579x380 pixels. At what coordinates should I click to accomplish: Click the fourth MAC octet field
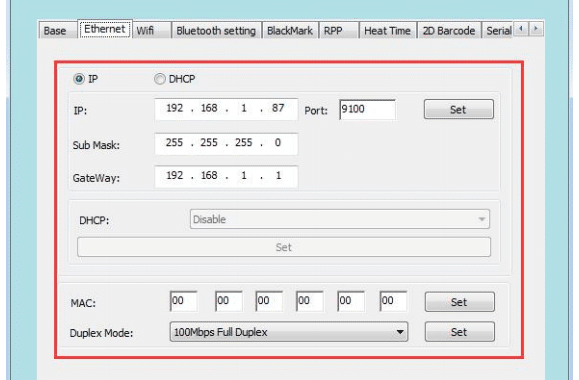point(310,301)
